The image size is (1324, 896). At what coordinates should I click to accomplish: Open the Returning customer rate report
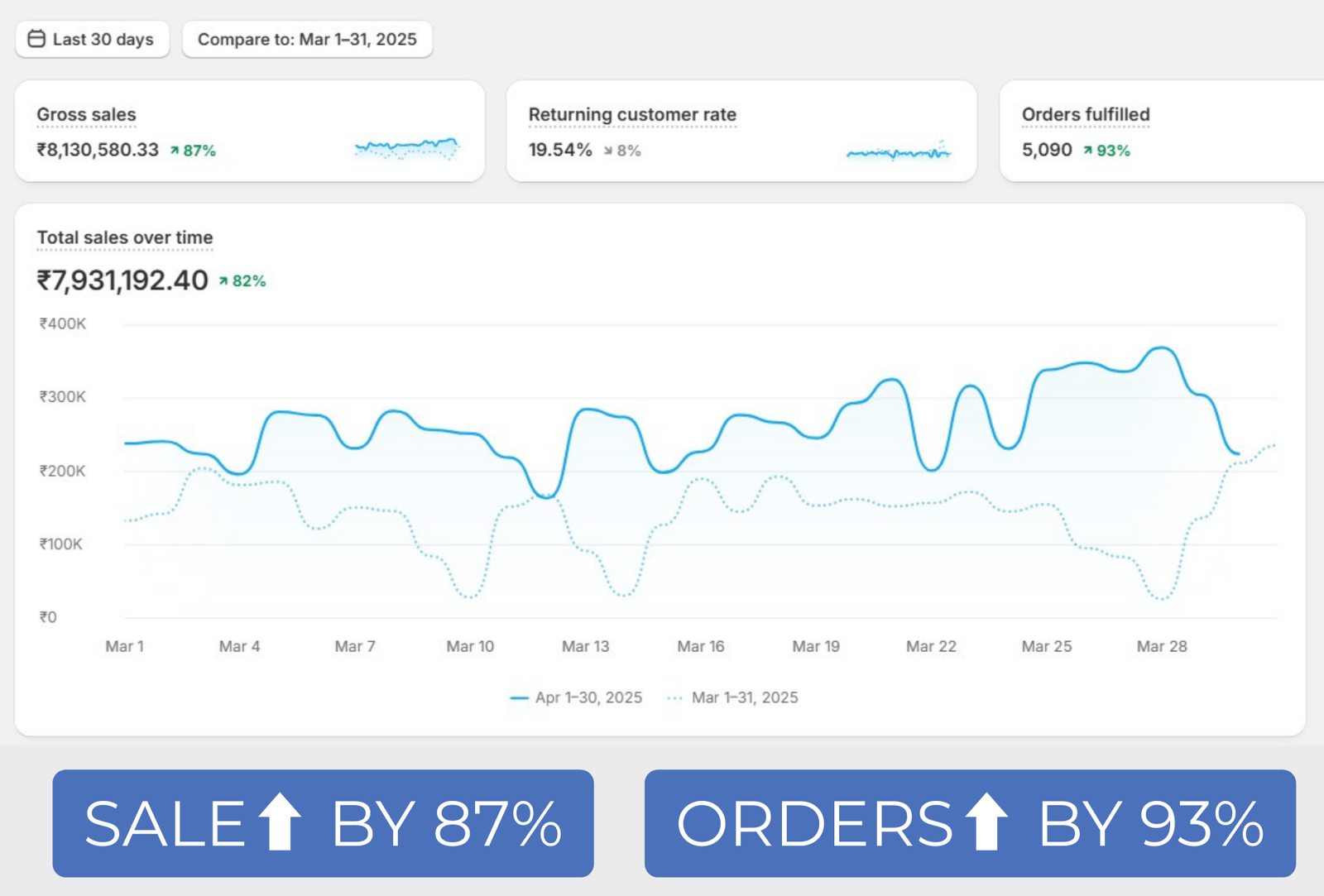tap(632, 114)
